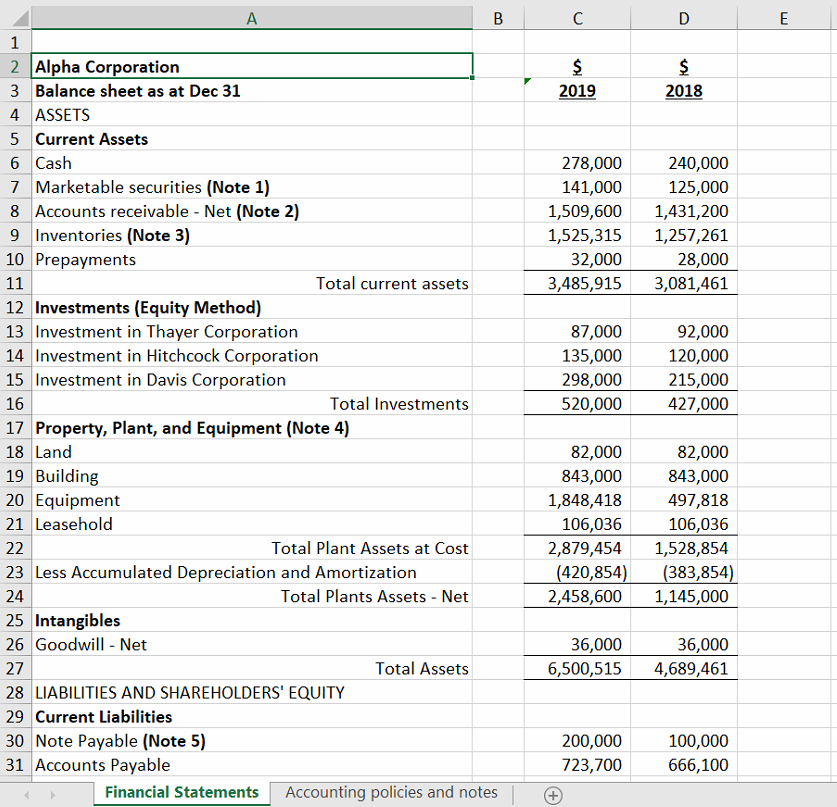Viewport: 837px width, 807px height.
Task: Select row 1 by clicking its row number
Action: (15, 42)
